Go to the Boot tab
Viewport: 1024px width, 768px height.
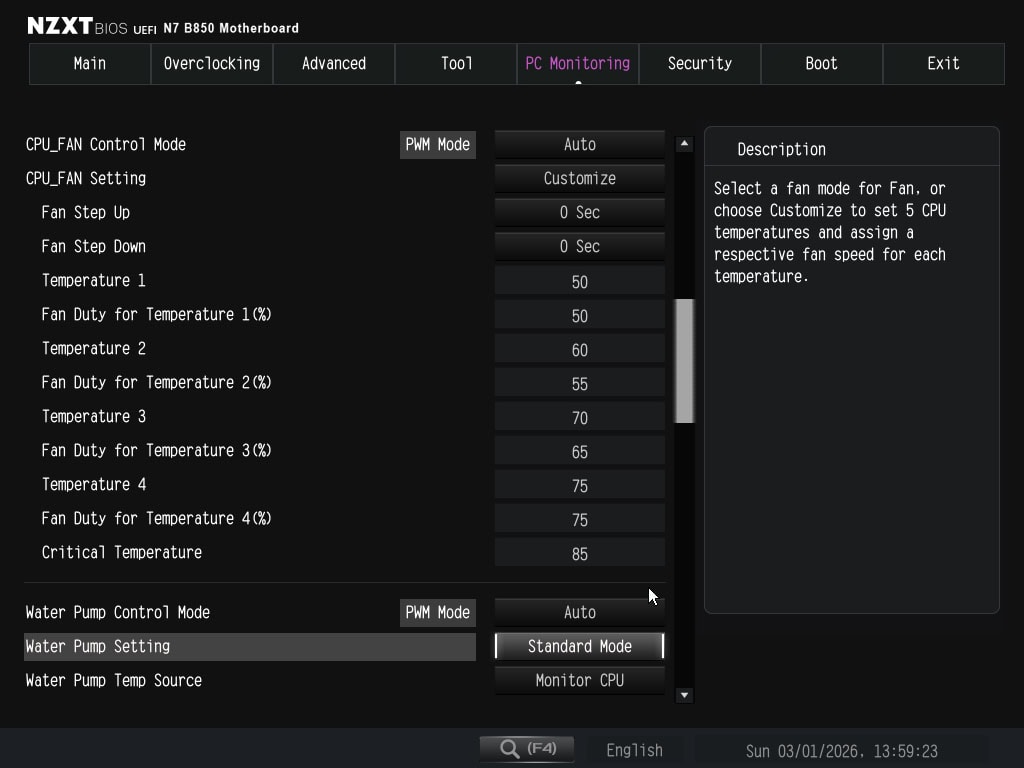[x=821, y=64]
